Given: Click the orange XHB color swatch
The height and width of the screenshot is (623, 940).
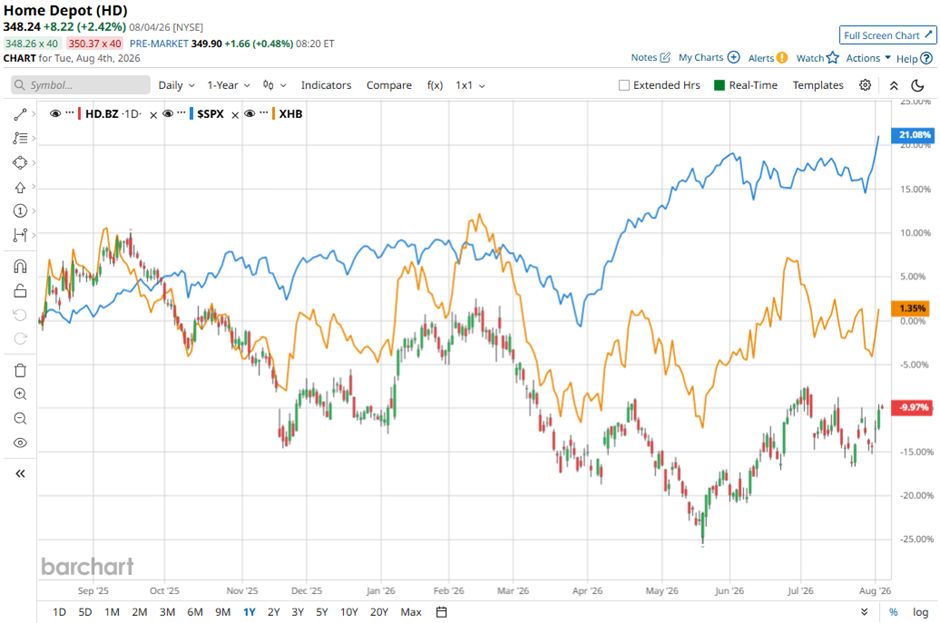Looking at the screenshot, I should pos(273,113).
